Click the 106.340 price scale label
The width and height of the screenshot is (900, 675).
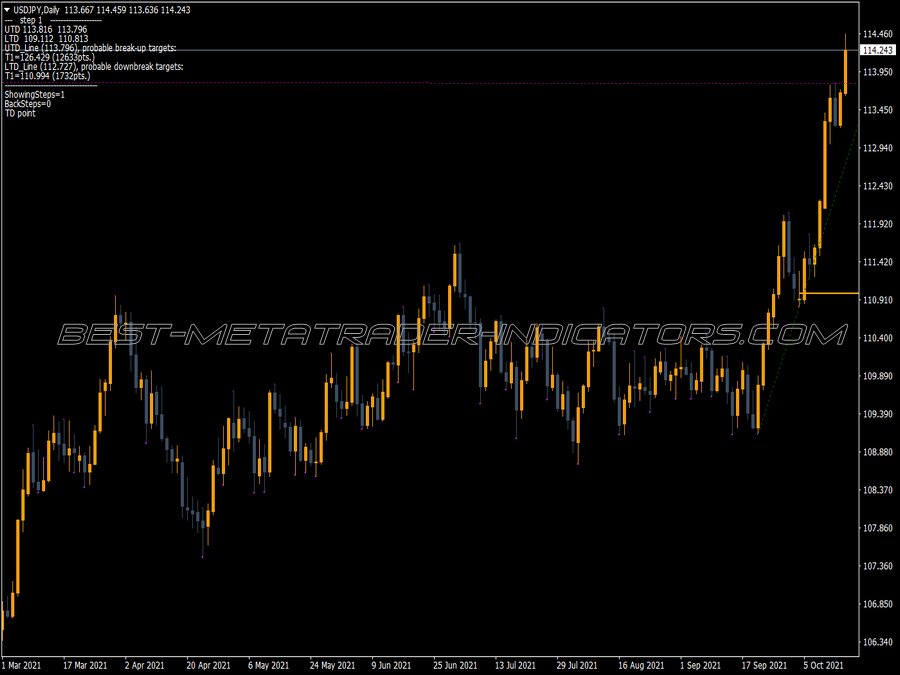[878, 642]
